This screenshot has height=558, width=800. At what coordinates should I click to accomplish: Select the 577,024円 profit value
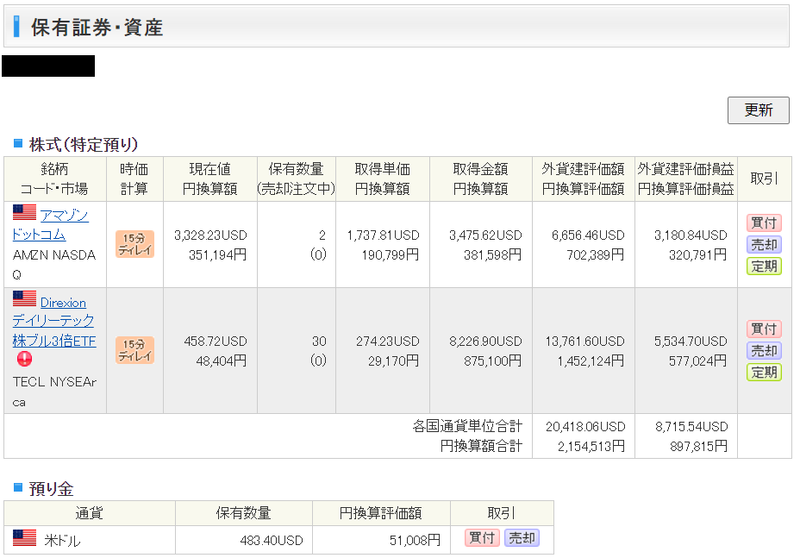pyautogui.click(x=698, y=361)
